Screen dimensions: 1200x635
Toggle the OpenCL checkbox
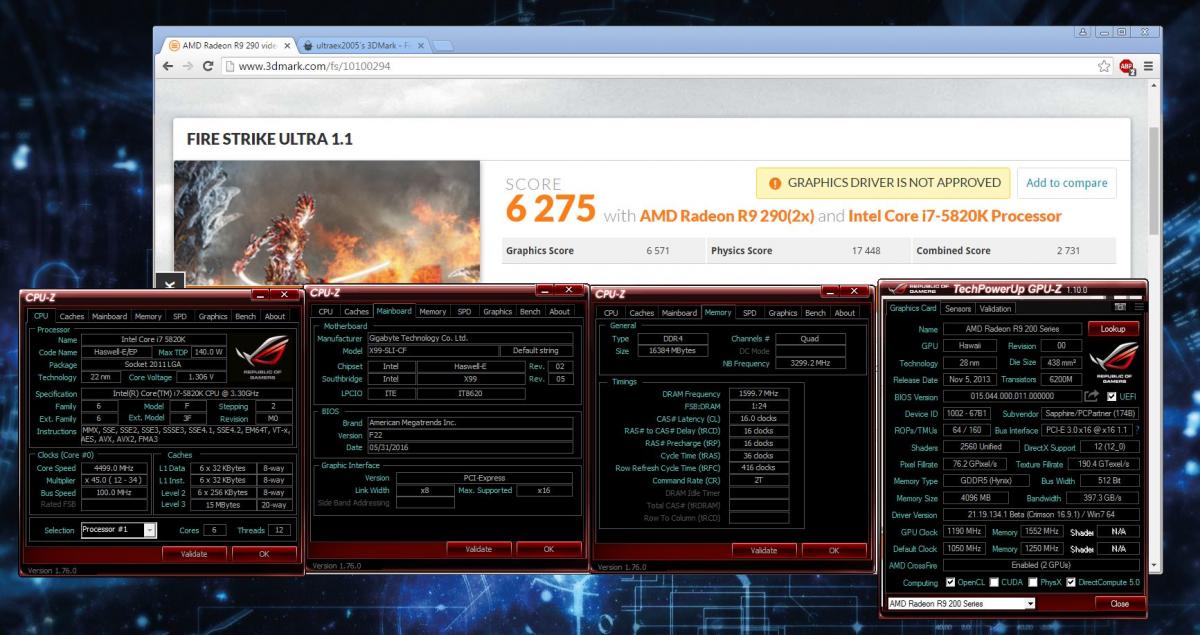pyautogui.click(x=949, y=582)
